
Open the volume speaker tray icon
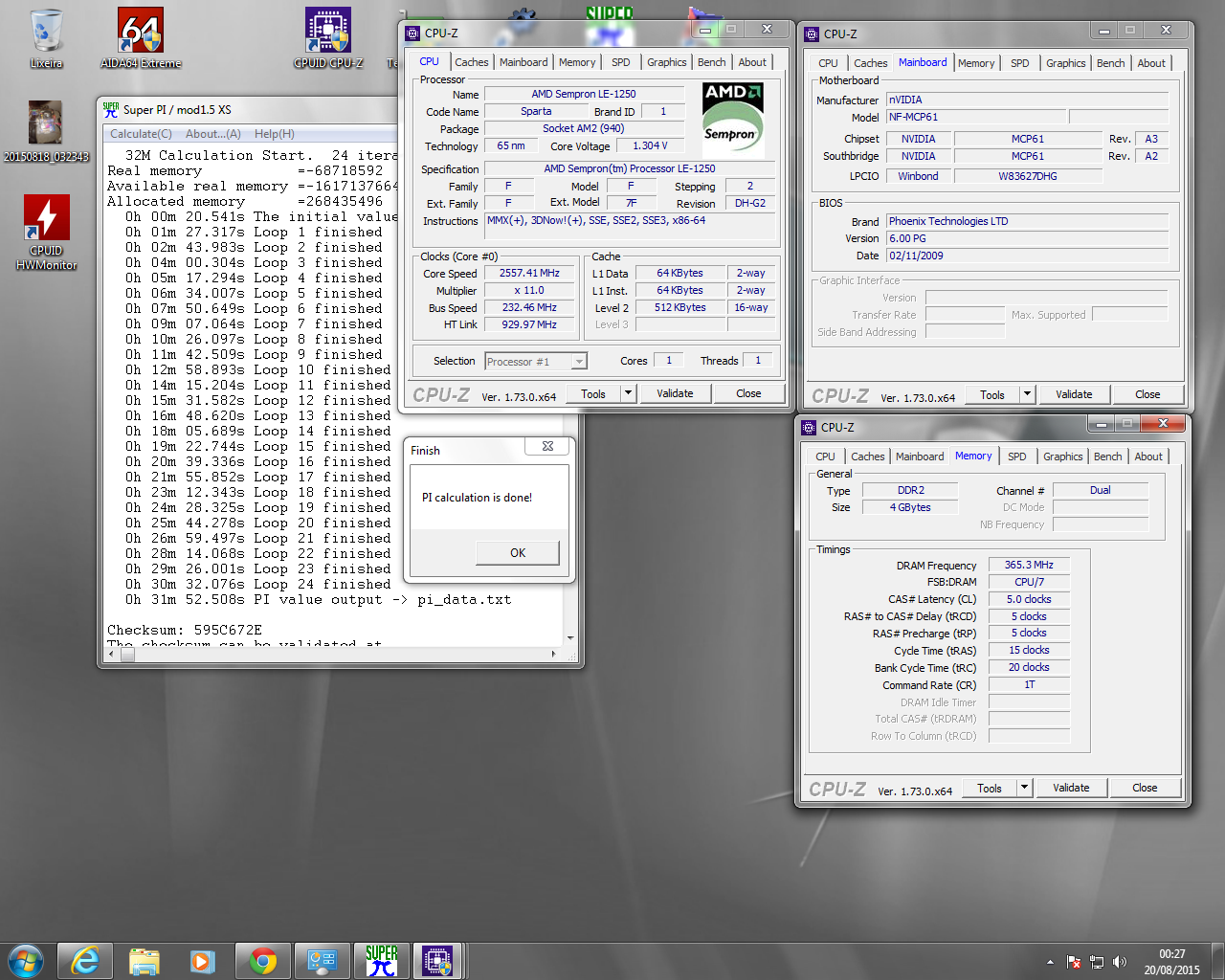pos(1120,962)
